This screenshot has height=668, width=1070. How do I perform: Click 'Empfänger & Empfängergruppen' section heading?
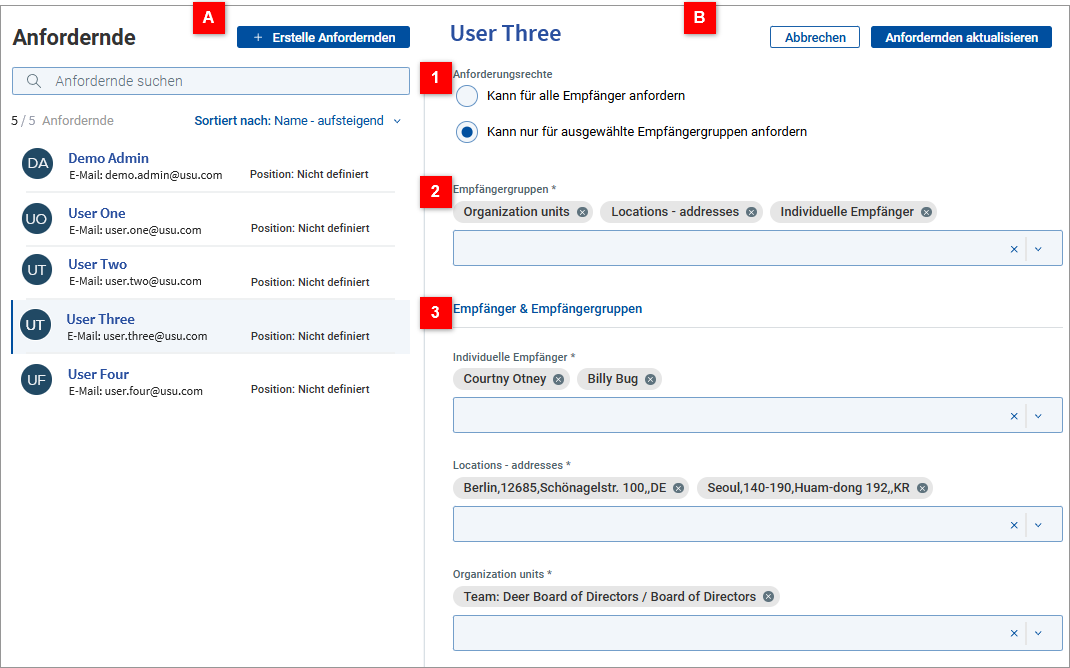[547, 309]
